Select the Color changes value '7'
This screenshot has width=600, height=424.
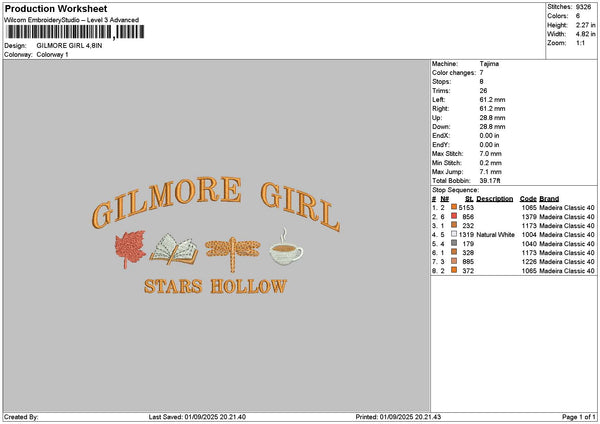tap(481, 73)
